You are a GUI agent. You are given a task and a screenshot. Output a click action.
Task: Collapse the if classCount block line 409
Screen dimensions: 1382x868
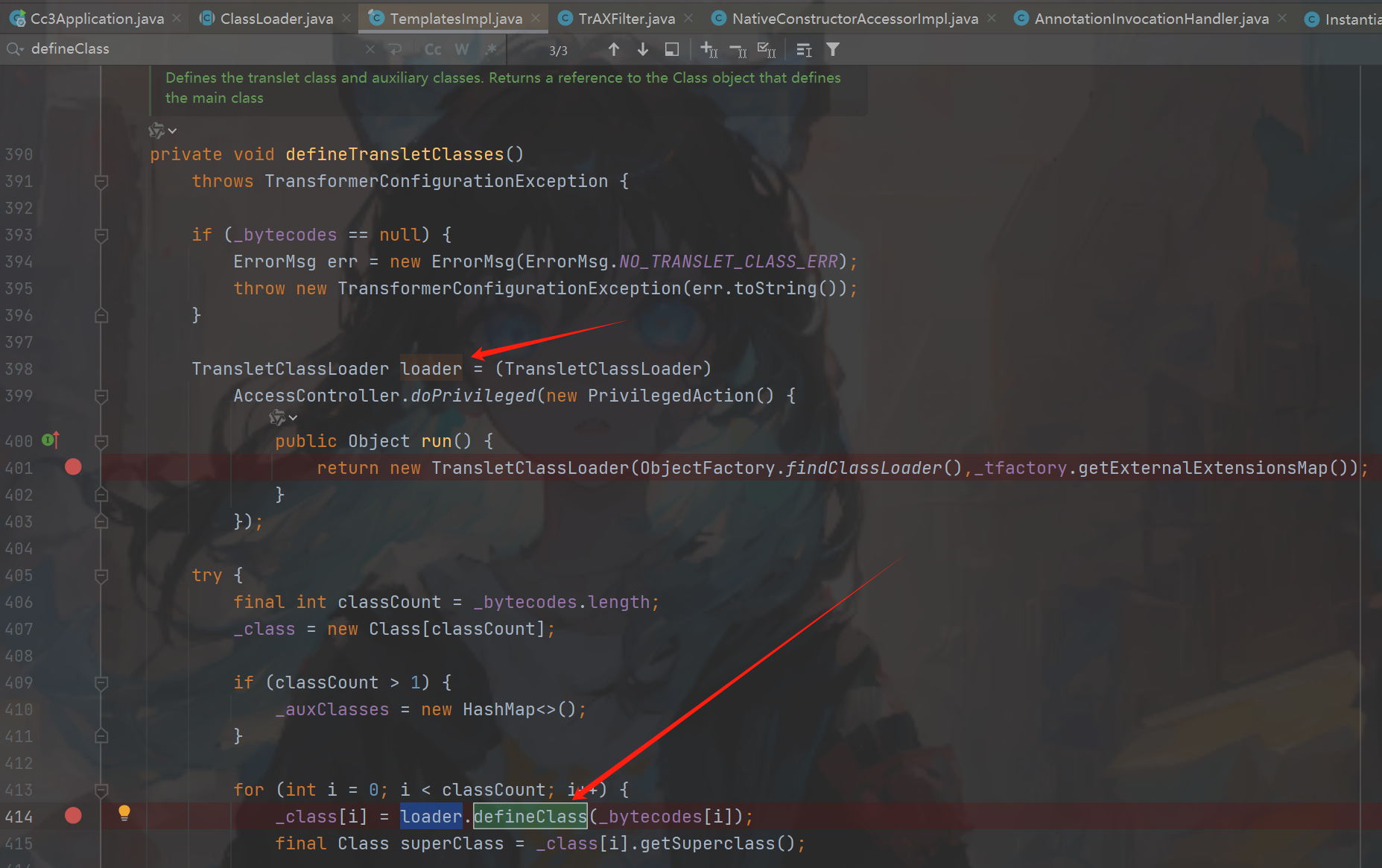pyautogui.click(x=101, y=682)
